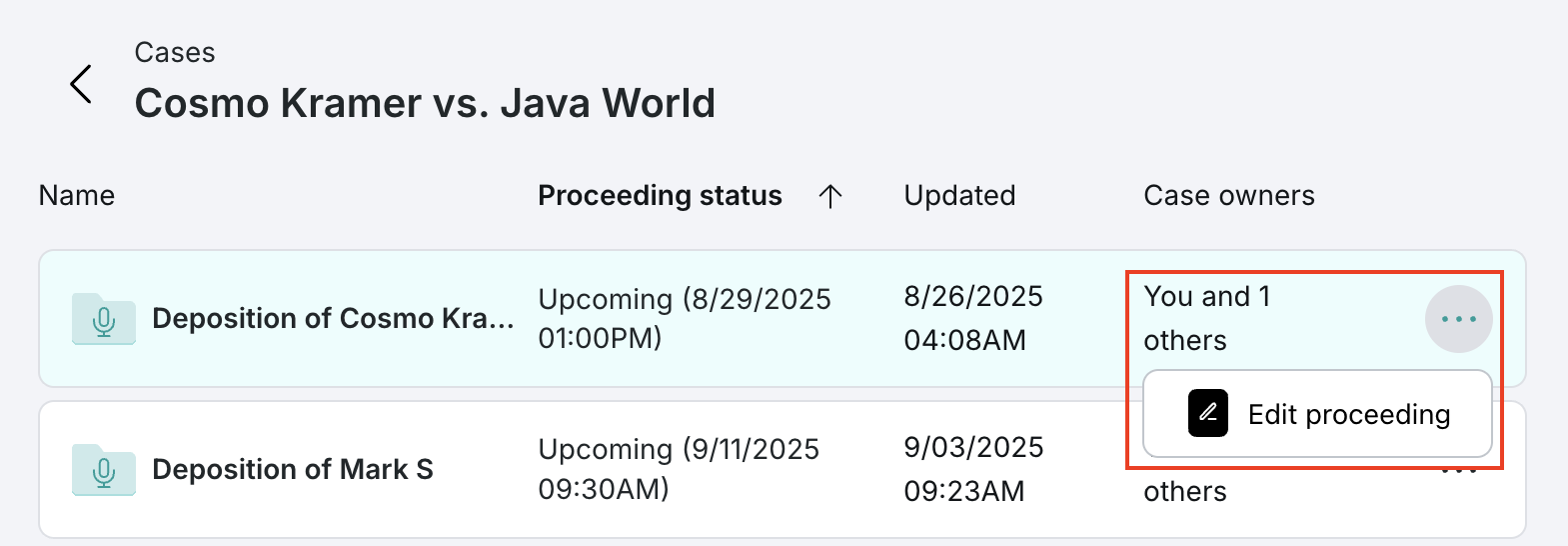Select the 8/26/2025 04:08AM updated cell
Image resolution: width=1568 pixels, height=546 pixels.
point(973,318)
